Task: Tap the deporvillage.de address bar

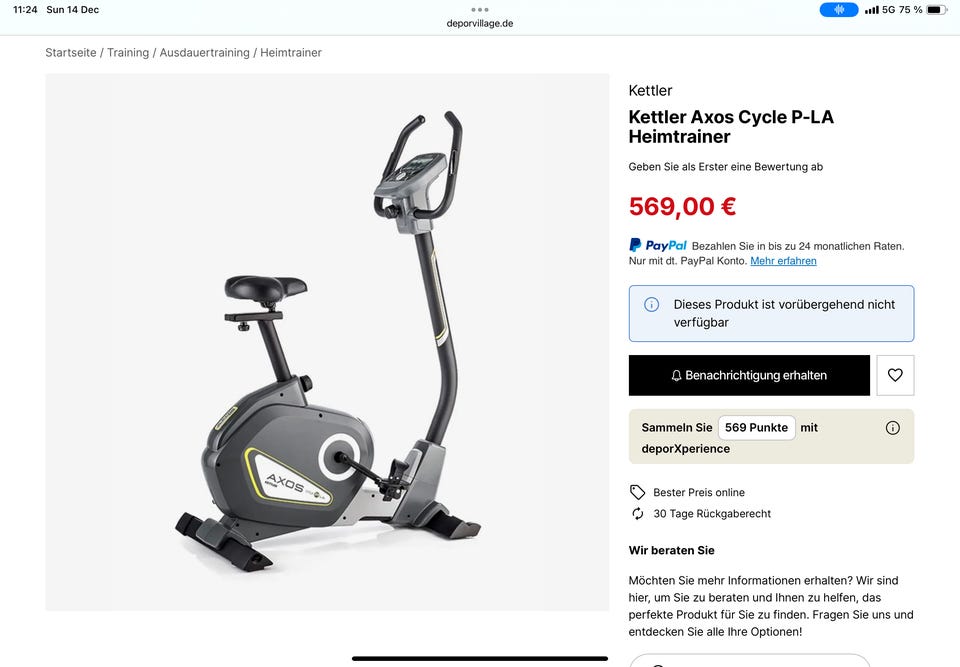Action: click(479, 23)
